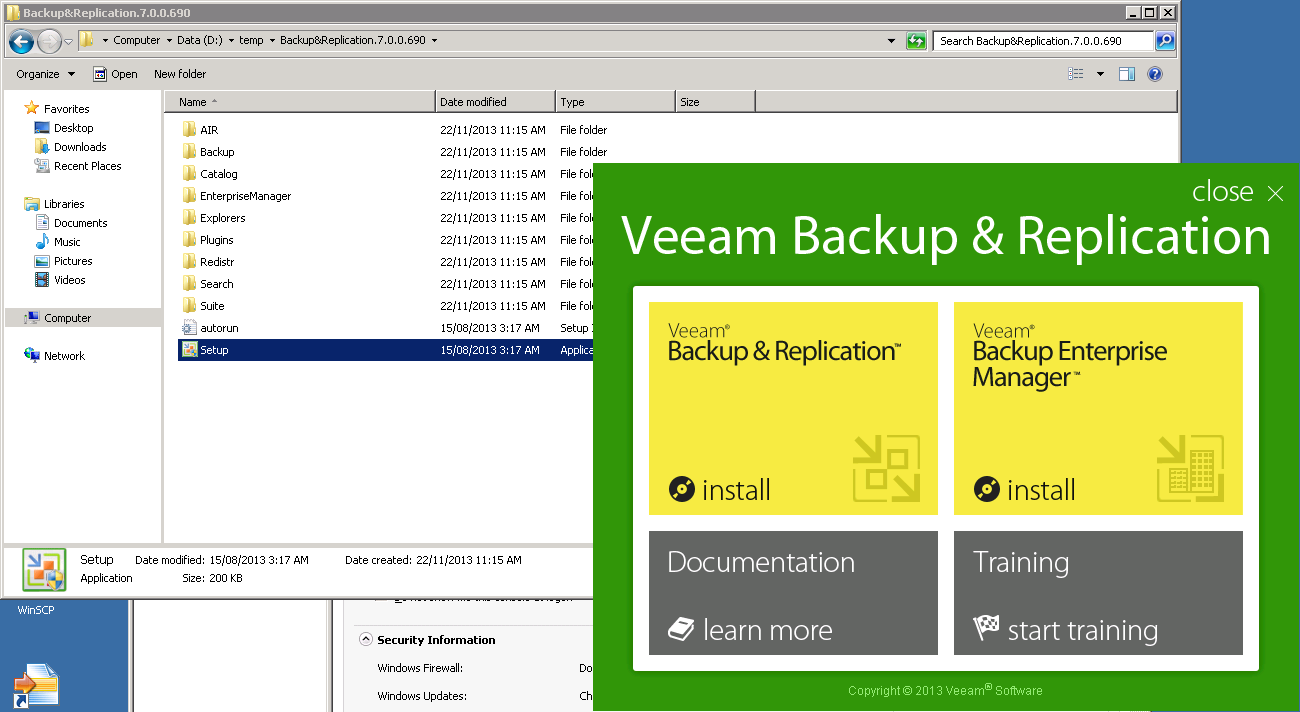The image size is (1300, 712).
Task: Select the AIR folder icon
Action: (190, 130)
